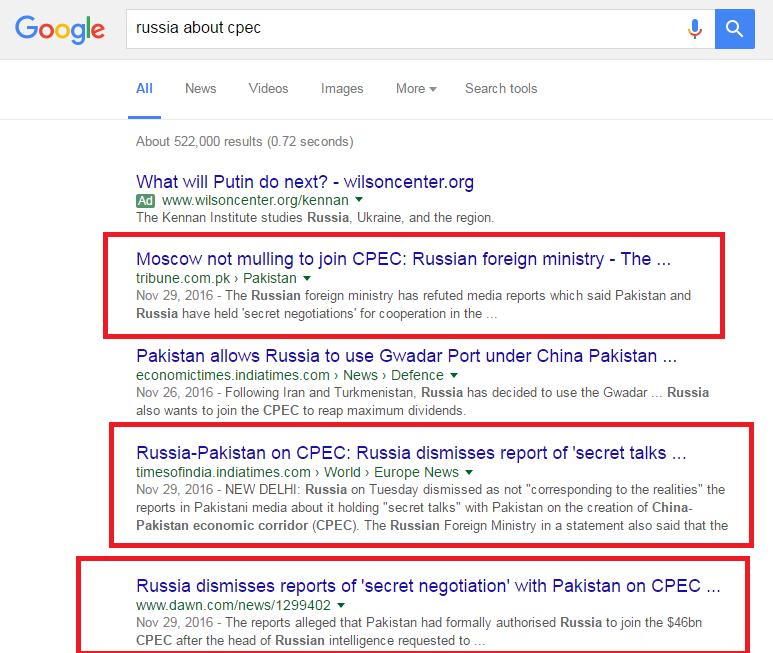Expand arrow beside economictimes Defence breadcrumb
Image resolution: width=773 pixels, height=653 pixels.
[454, 375]
